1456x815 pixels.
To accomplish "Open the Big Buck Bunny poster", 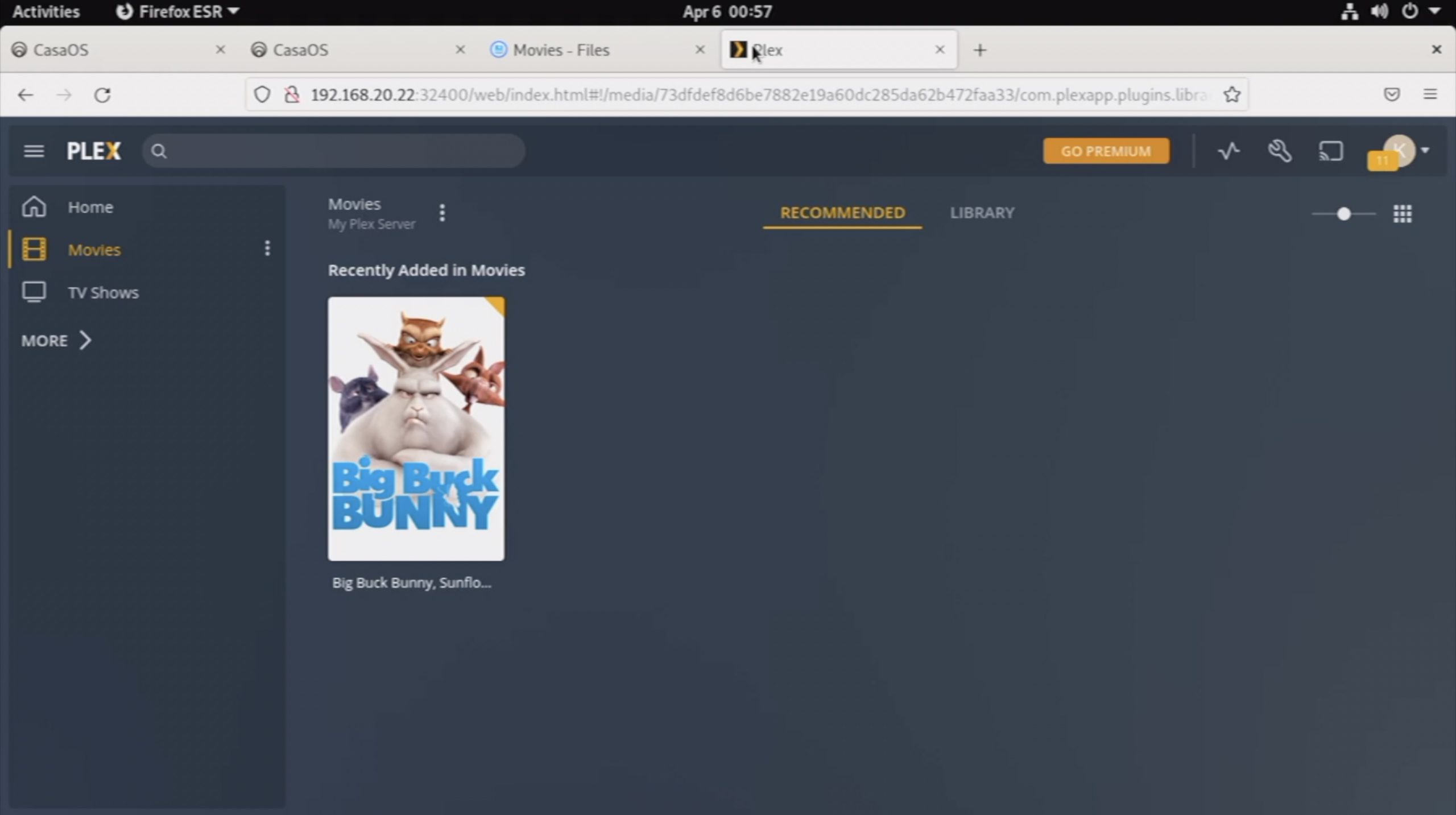I will click(x=416, y=429).
